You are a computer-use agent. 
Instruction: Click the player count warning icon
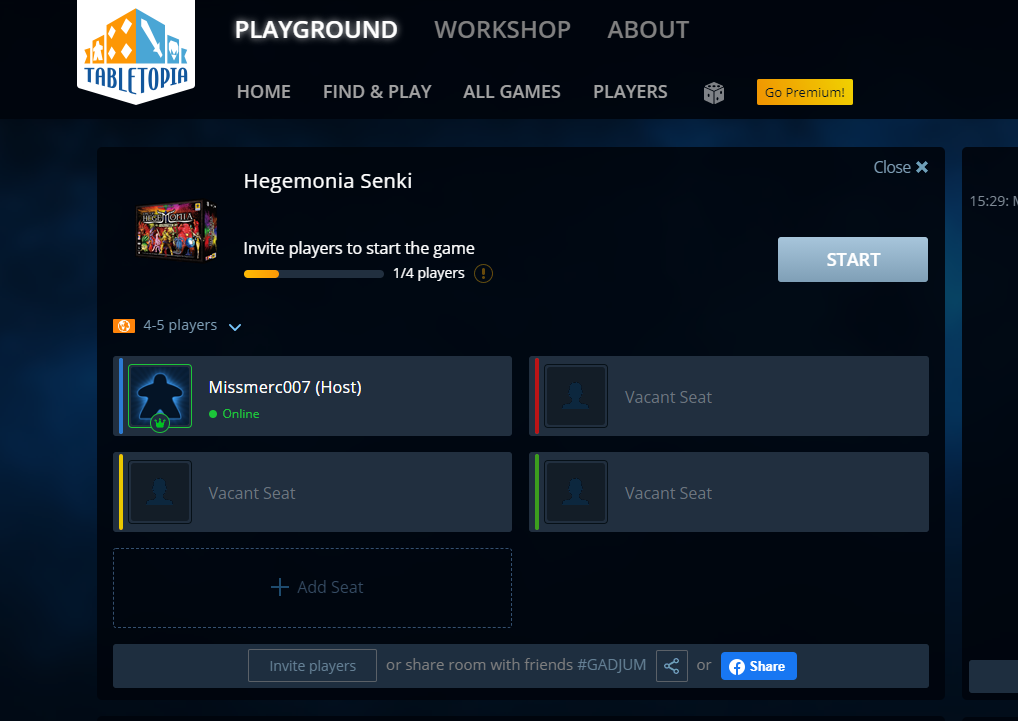coord(483,273)
